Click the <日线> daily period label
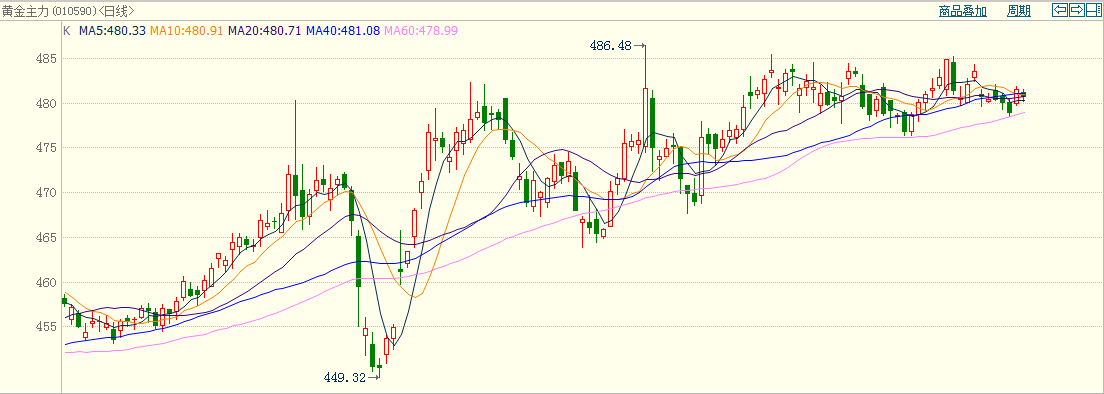The height and width of the screenshot is (394, 1104). coord(115,11)
